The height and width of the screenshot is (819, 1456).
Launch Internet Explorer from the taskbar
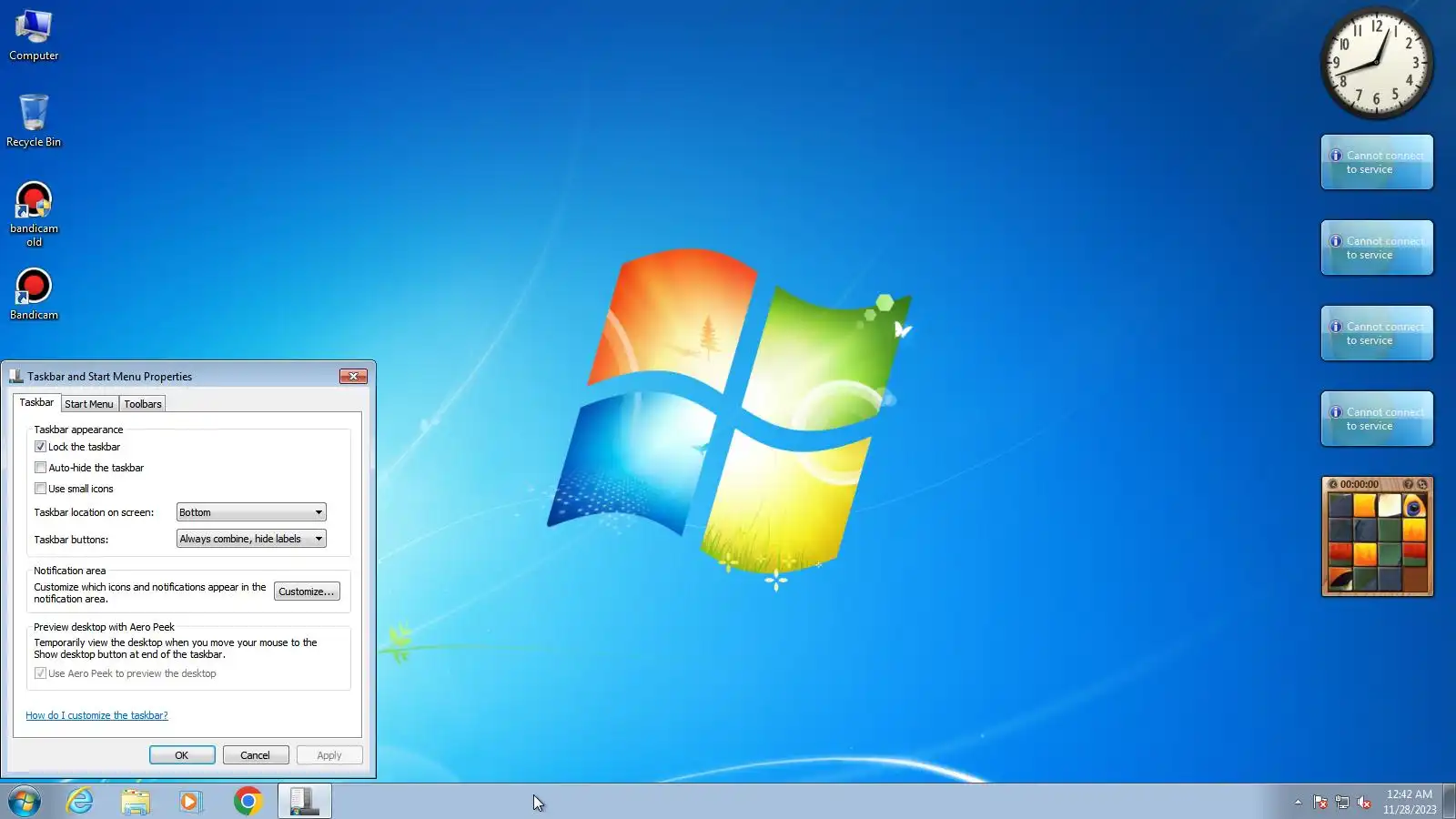coord(80,802)
